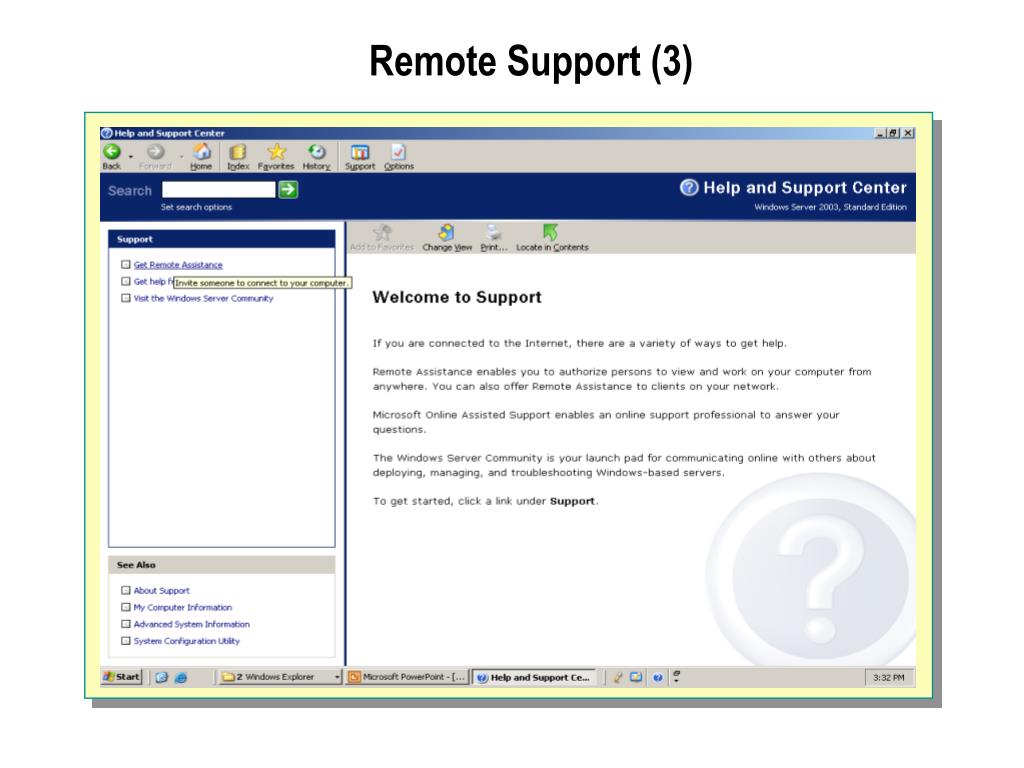1024x768 pixels.
Task: Open the About Support link
Action: click(161, 590)
